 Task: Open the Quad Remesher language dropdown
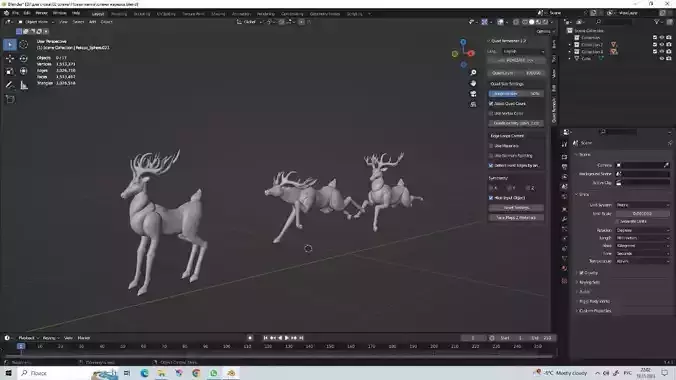click(523, 51)
